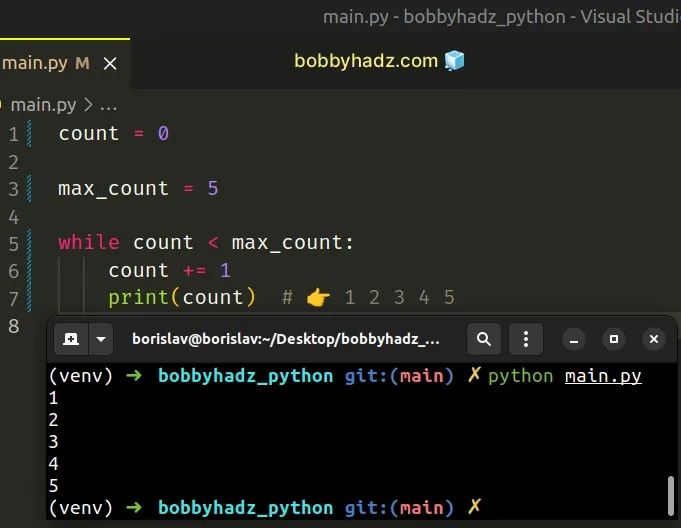Image resolution: width=681 pixels, height=528 pixels.
Task: Close the main.py tab
Action: click(110, 64)
